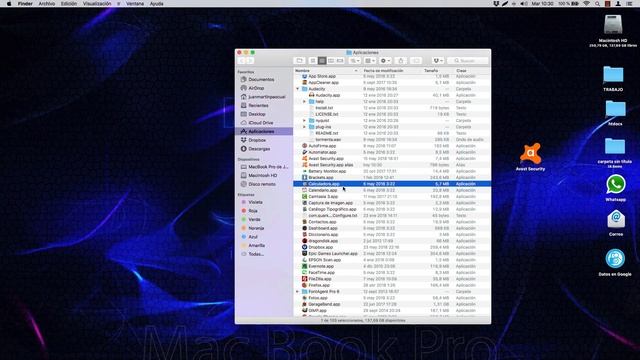
Task: Switch Finder to list view
Action: pyautogui.click(x=322, y=61)
